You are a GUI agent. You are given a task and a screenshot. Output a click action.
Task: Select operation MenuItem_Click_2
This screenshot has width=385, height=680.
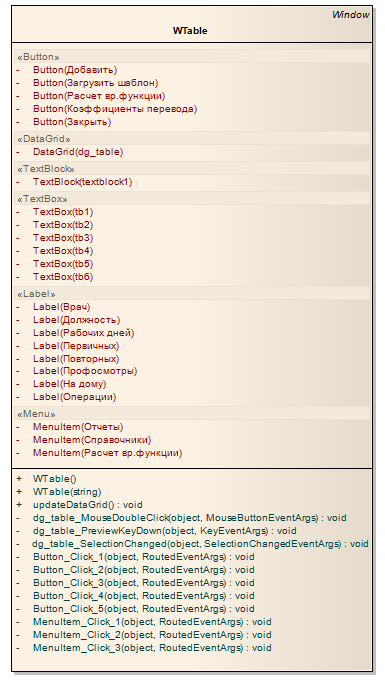coord(152,635)
